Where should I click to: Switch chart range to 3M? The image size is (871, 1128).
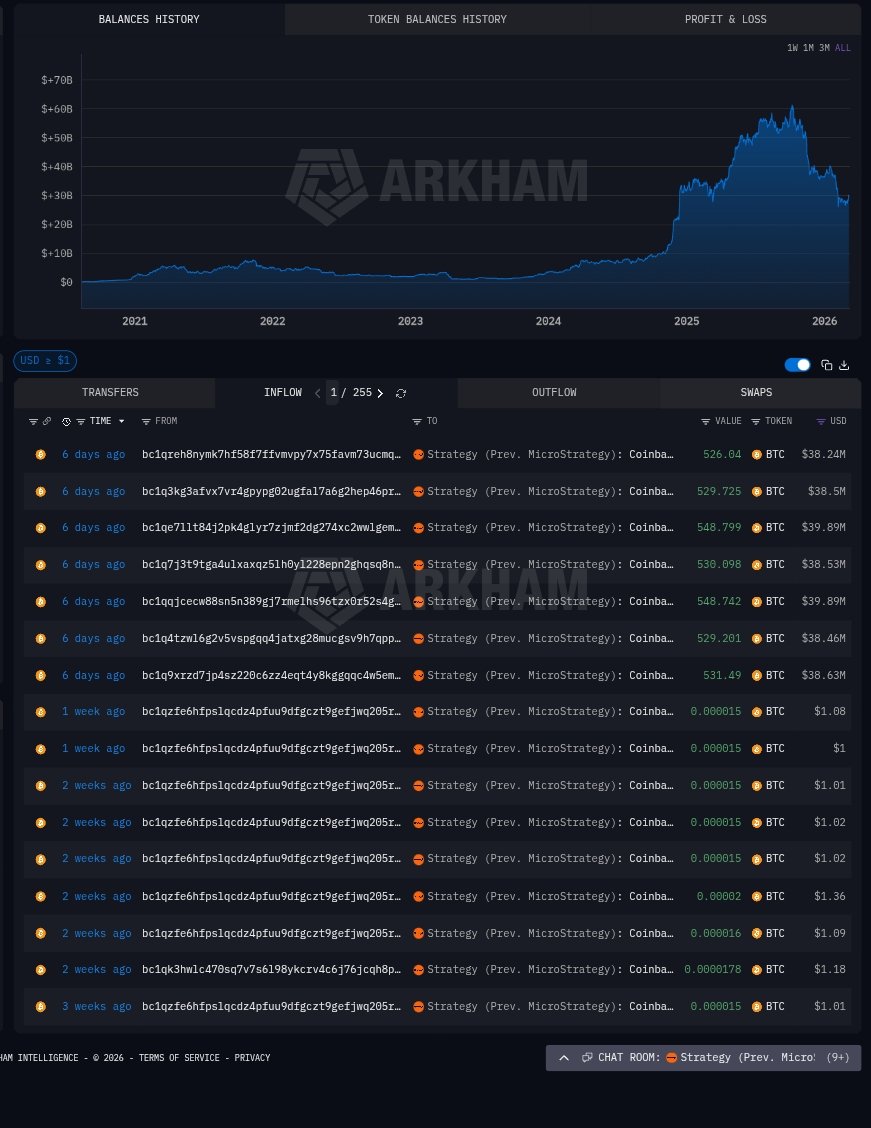(824, 48)
